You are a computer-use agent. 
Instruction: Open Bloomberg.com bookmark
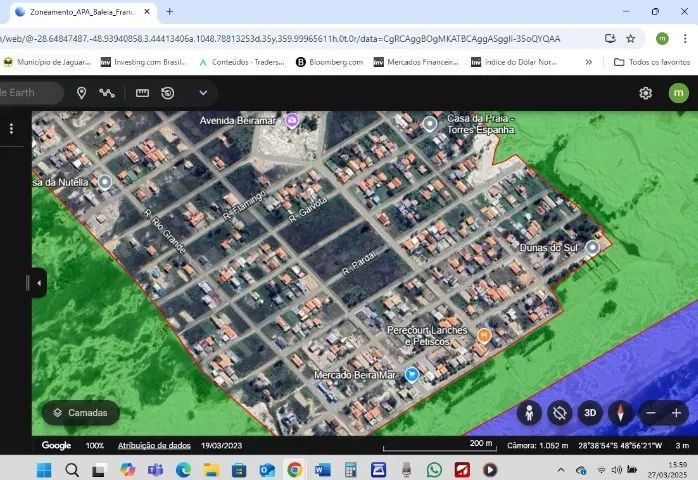[329, 62]
